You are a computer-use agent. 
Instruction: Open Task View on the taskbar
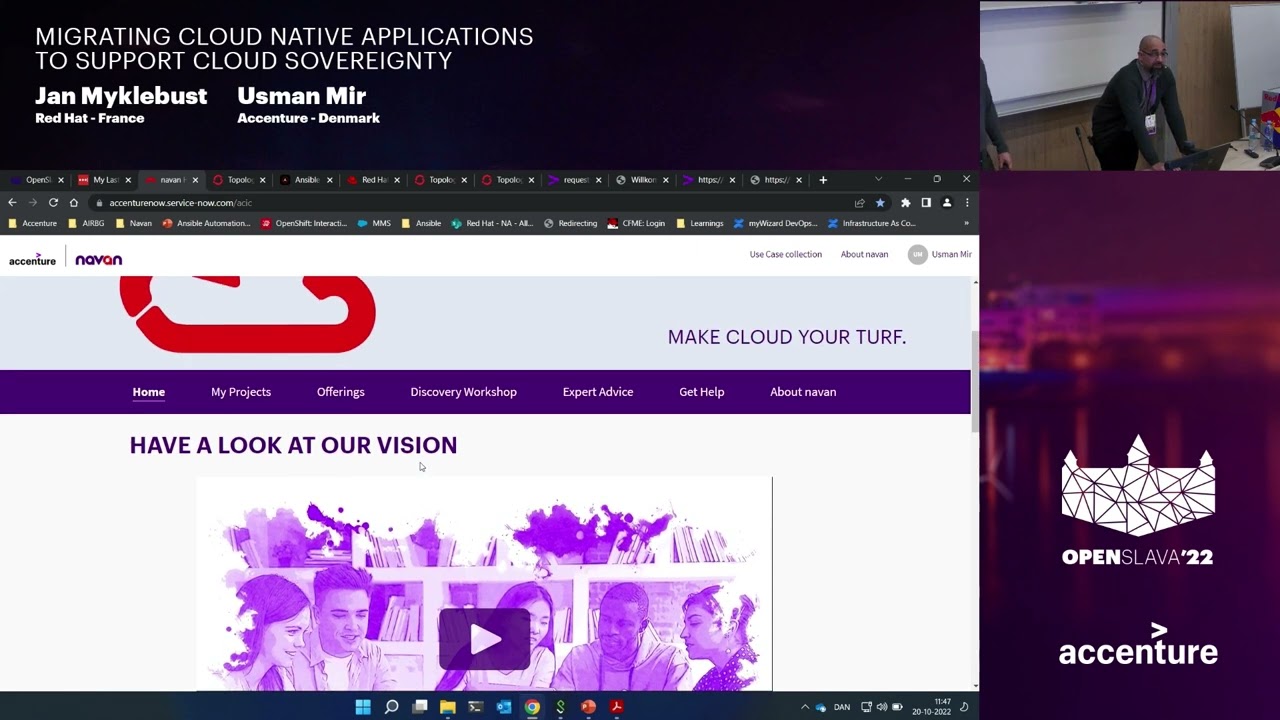click(x=420, y=707)
